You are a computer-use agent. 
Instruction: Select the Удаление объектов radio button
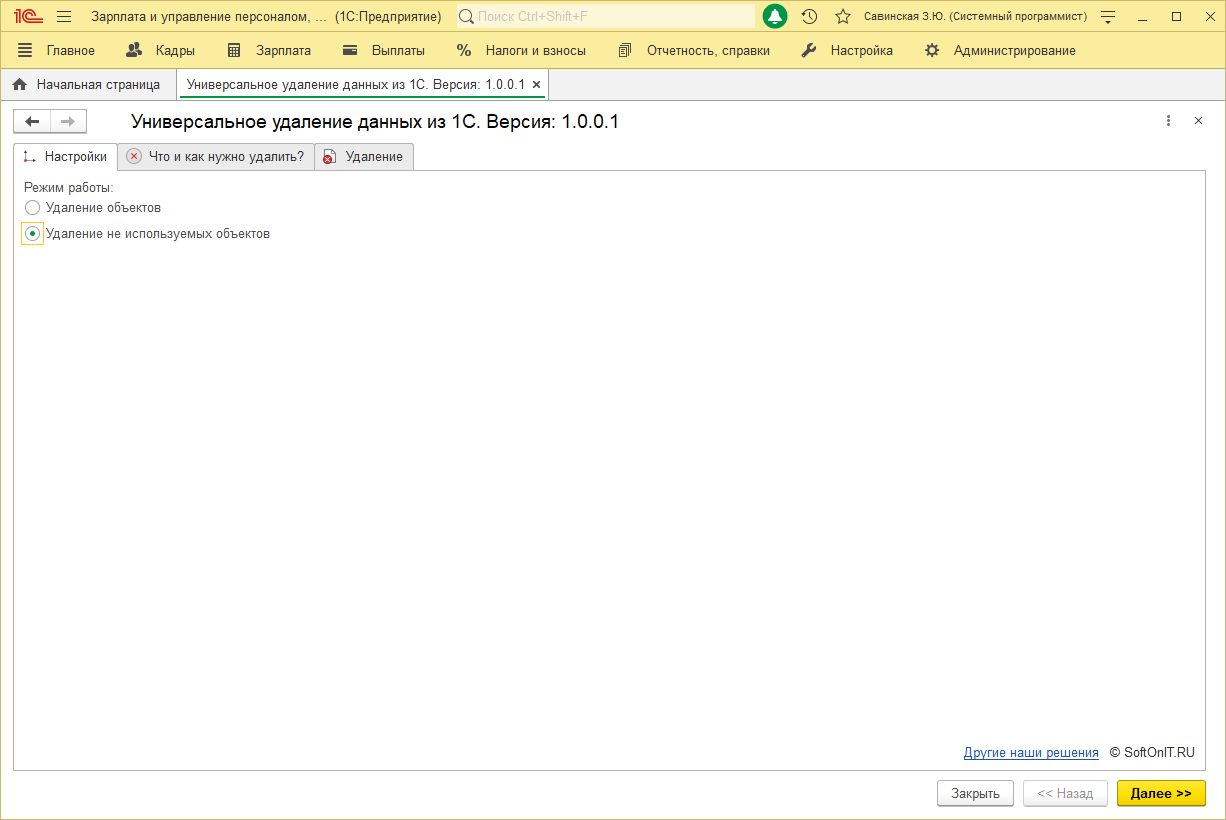tap(33, 208)
